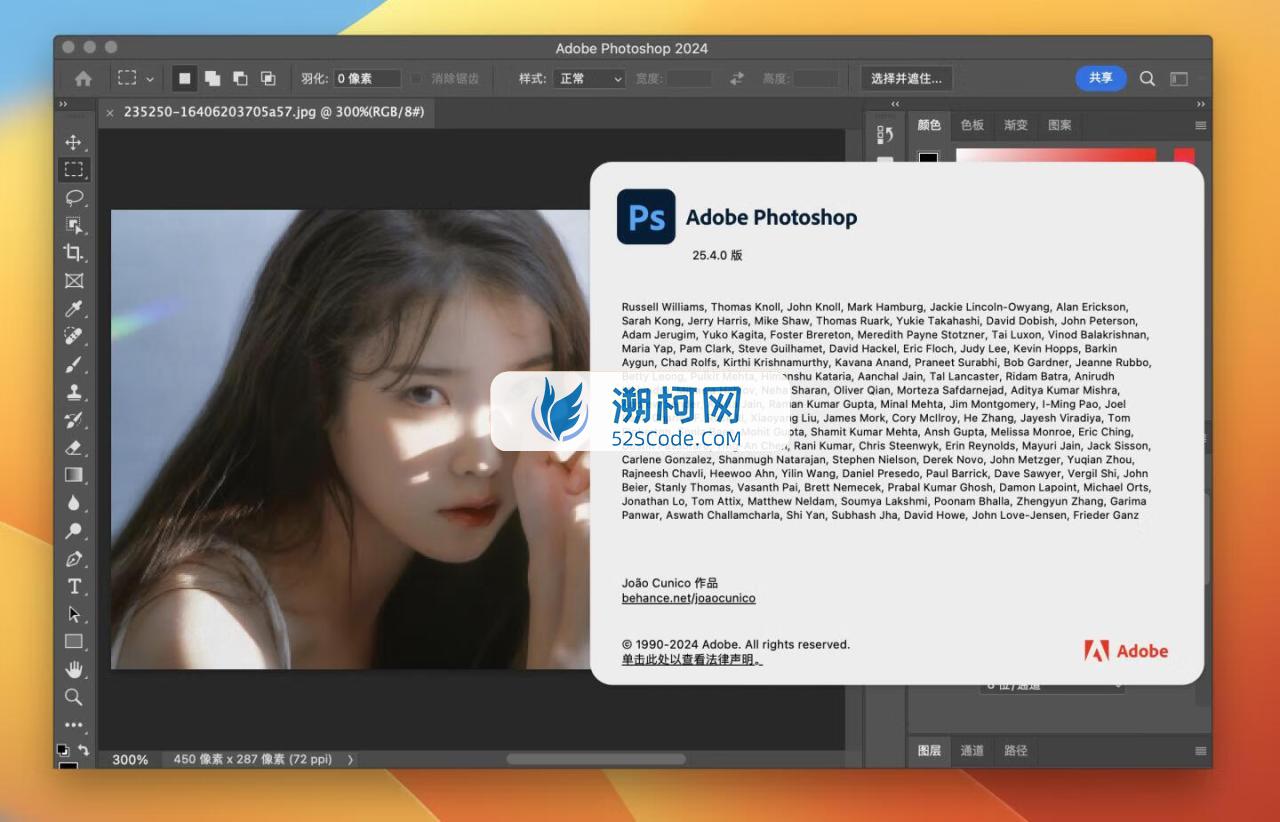The image size is (1280, 822).
Task: Select the Clone Stamp tool
Action: tap(74, 392)
